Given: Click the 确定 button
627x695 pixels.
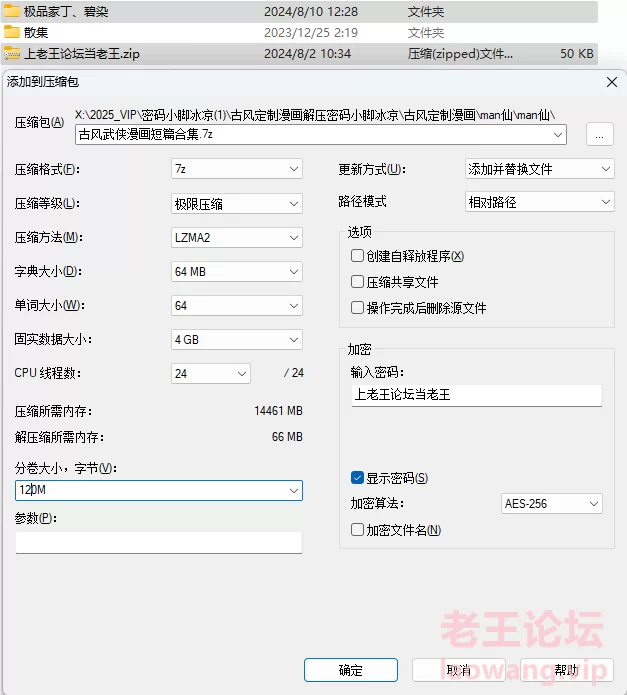Looking at the screenshot, I should (351, 670).
